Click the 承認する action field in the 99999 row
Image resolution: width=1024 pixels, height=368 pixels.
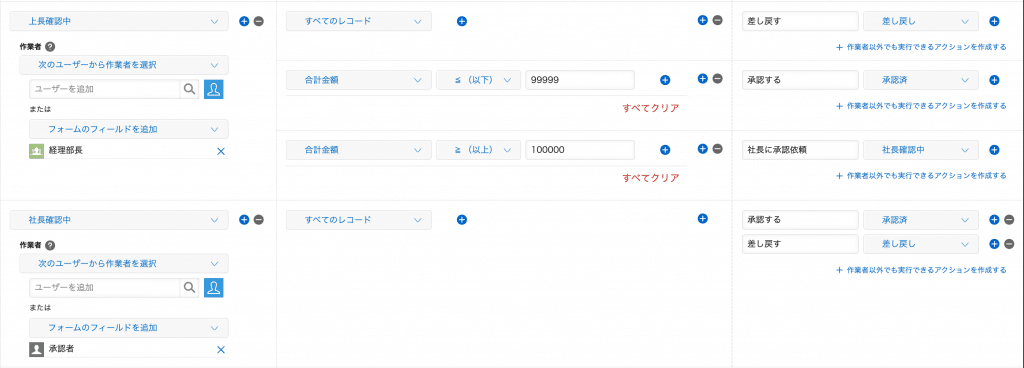801,80
